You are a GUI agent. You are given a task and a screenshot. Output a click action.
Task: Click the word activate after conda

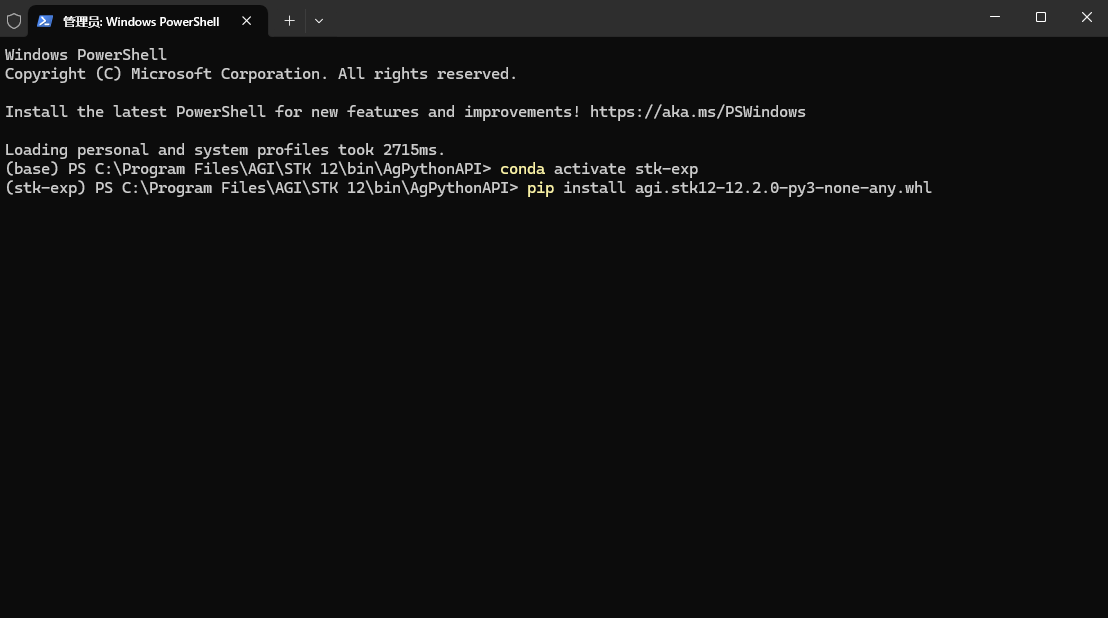(590, 169)
